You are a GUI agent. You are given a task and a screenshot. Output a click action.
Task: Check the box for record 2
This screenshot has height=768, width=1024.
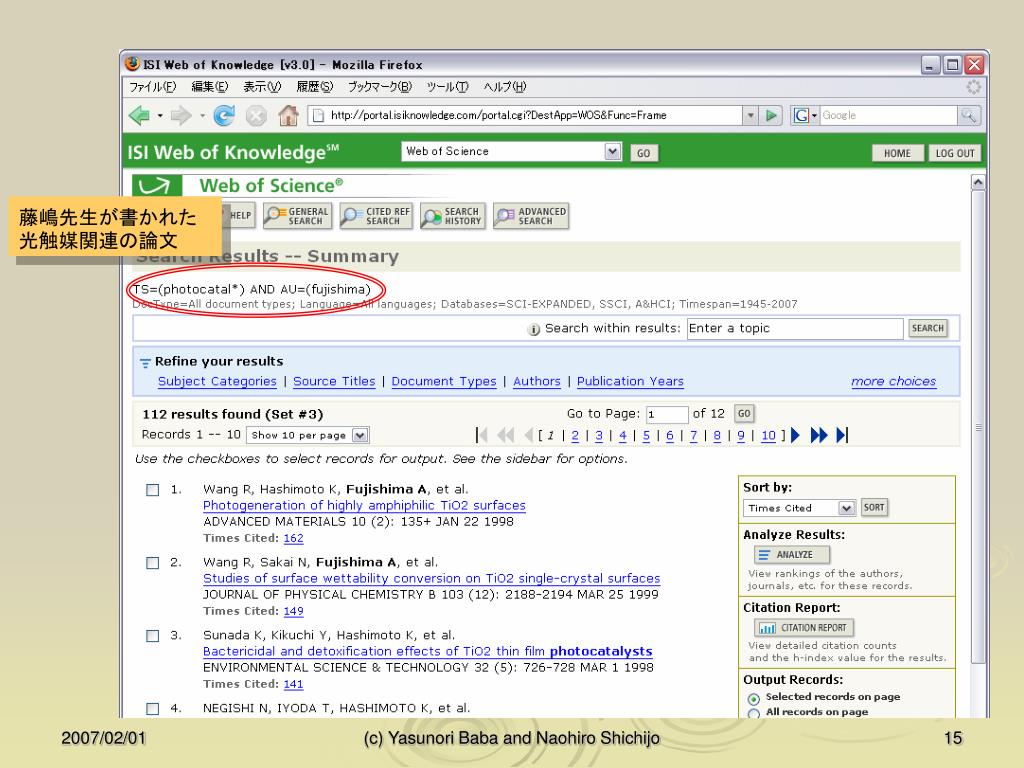point(153,563)
